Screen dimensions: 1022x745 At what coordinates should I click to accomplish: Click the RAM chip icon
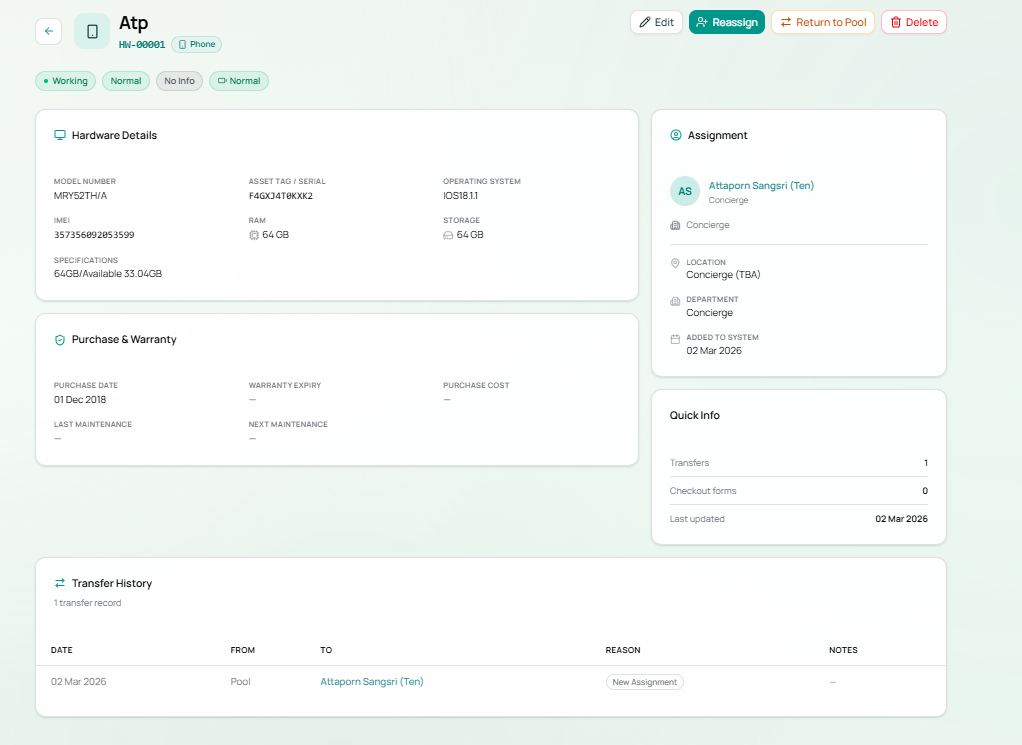(x=254, y=235)
